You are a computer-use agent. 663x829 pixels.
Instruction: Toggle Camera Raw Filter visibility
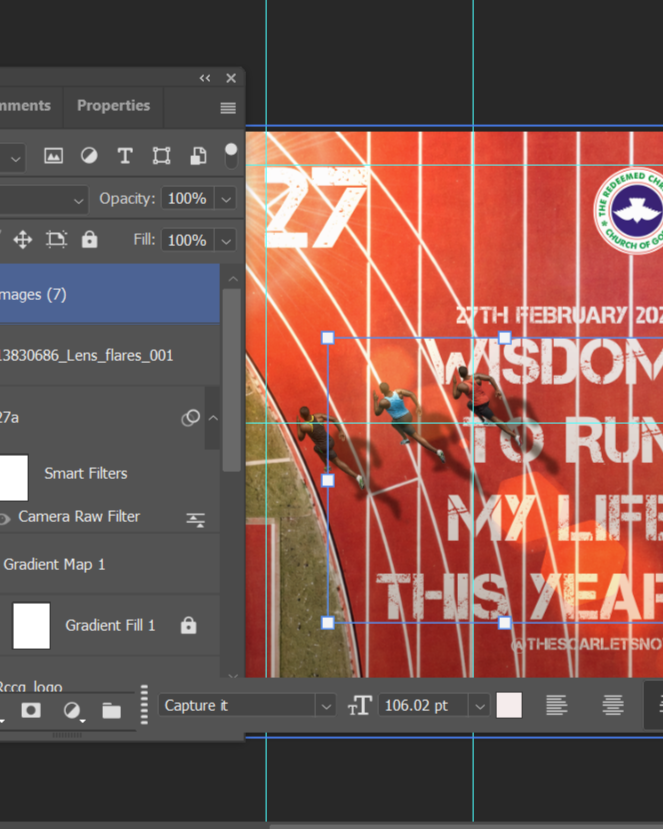pos(4,519)
